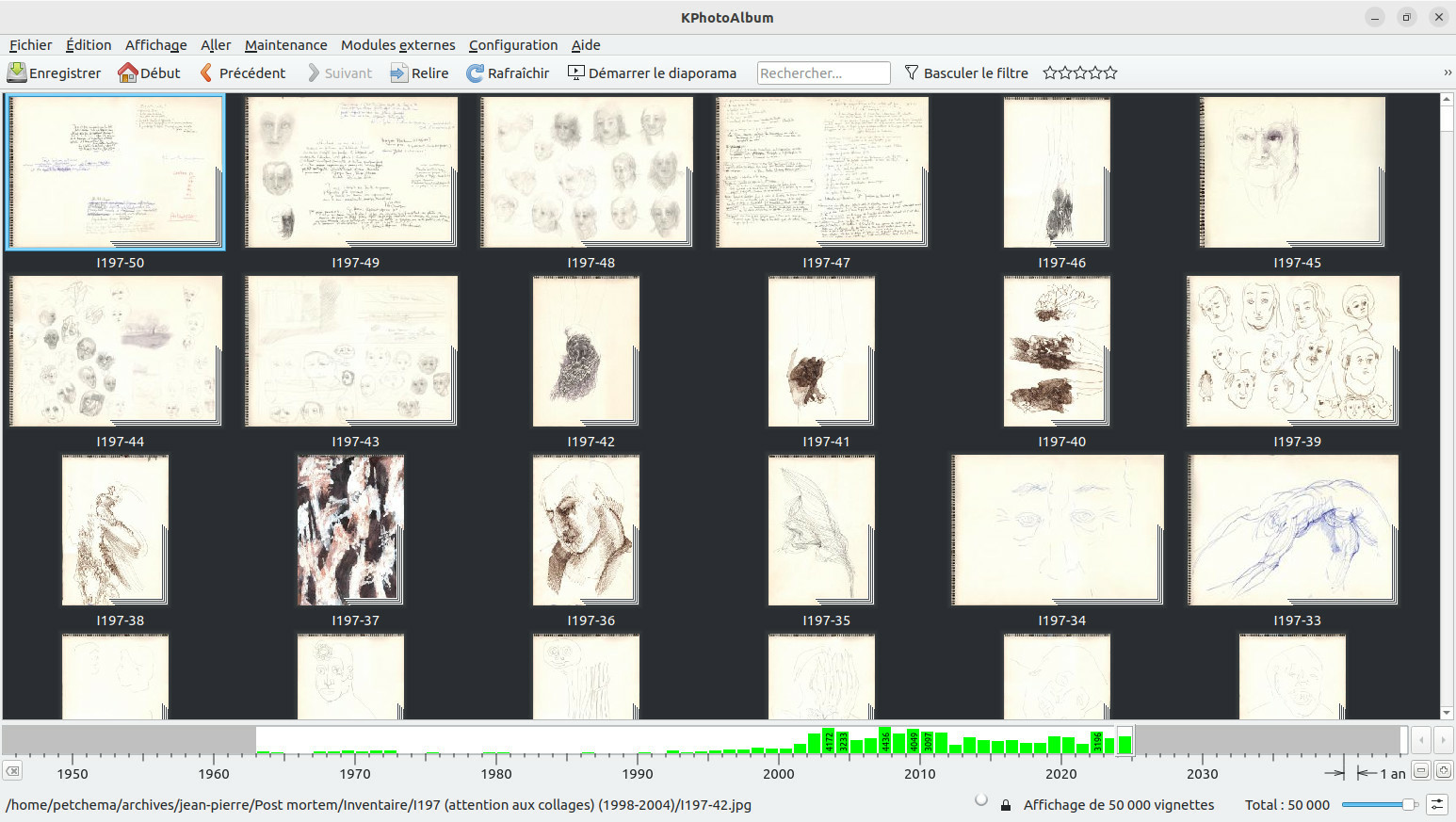
Task: Go to Début home icon
Action: [128, 73]
